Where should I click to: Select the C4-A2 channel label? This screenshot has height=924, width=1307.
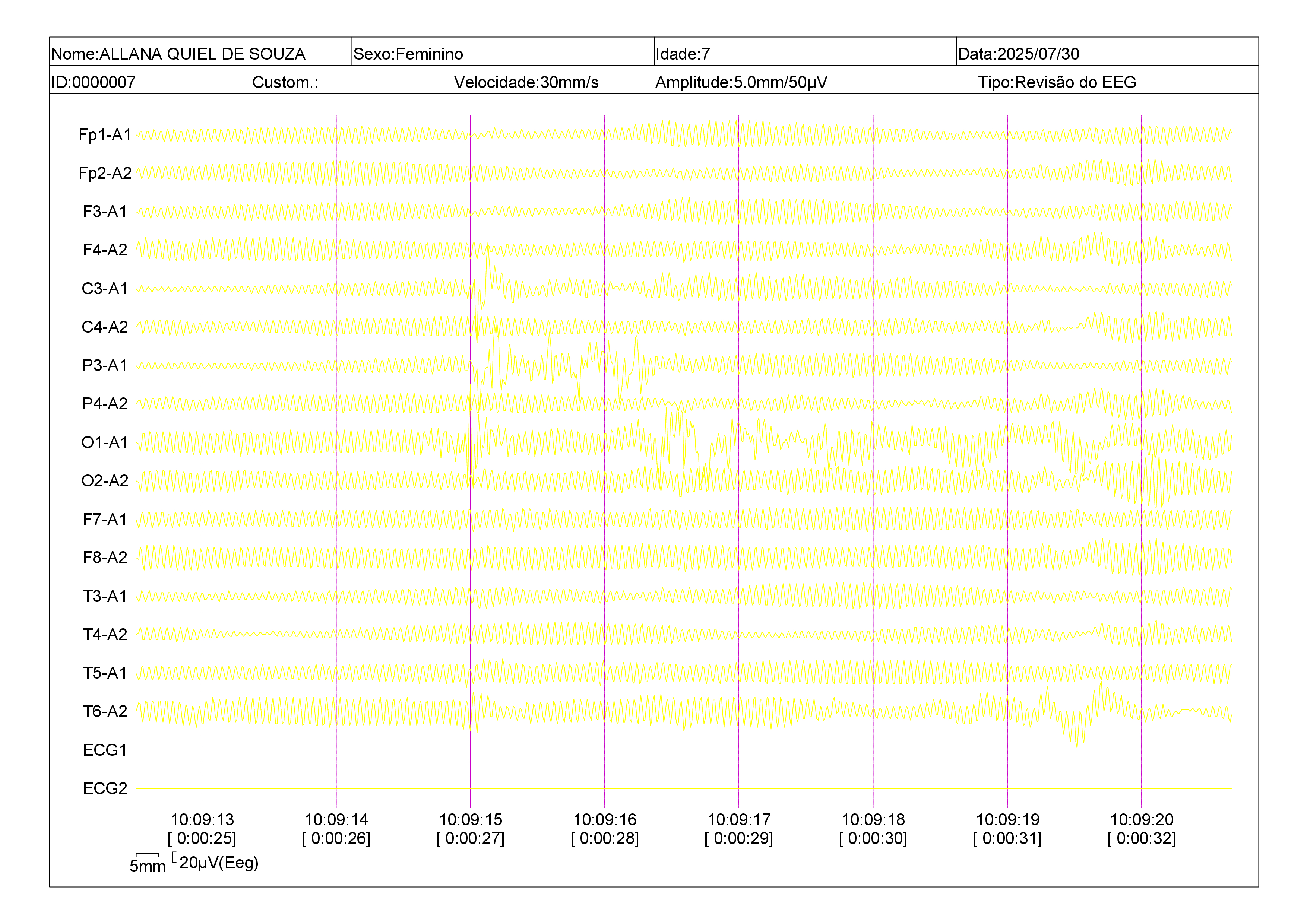[105, 327]
